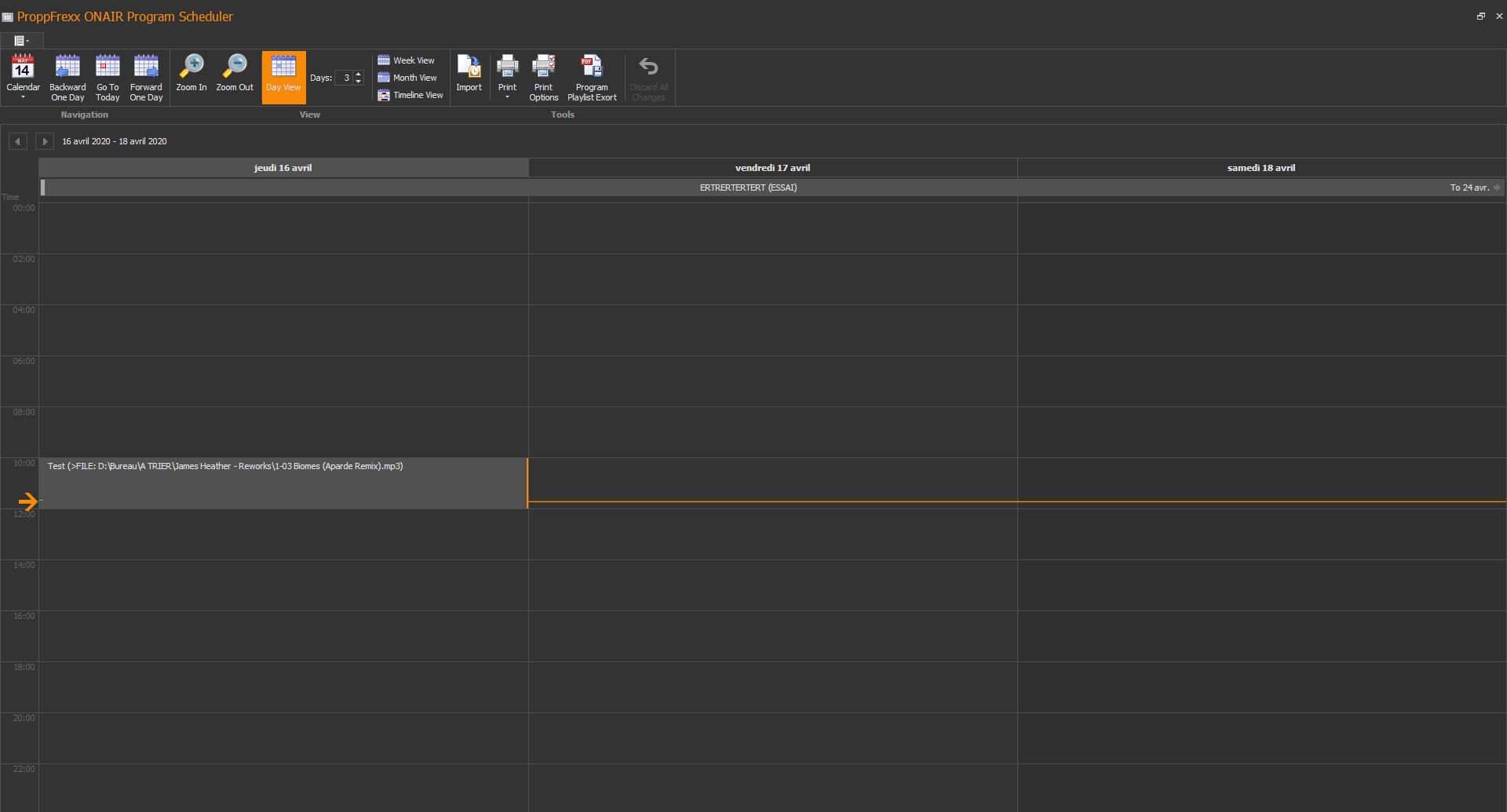The height and width of the screenshot is (812, 1507).
Task: Select the ERTRERTERTERT (ESSAI) all-day event
Action: pyautogui.click(x=748, y=188)
